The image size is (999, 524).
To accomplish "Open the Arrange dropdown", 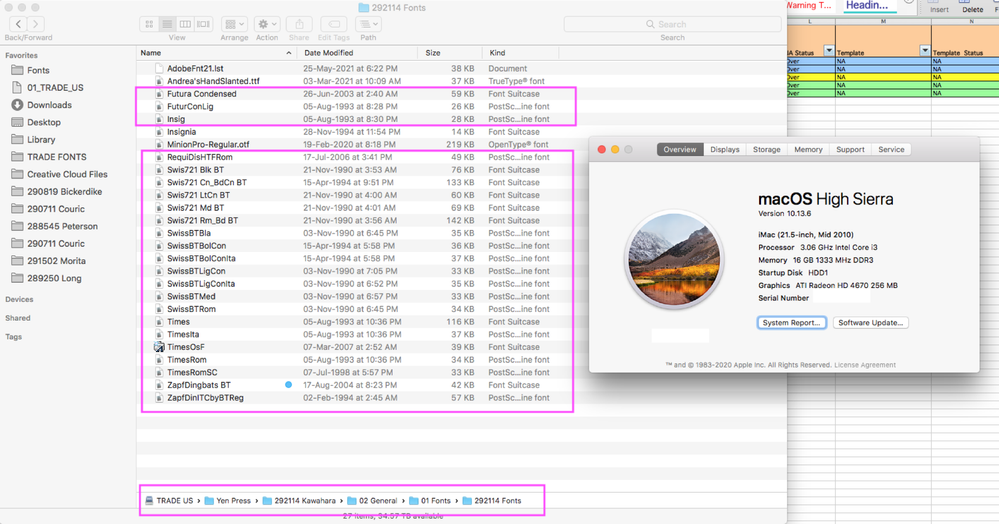I will point(234,24).
